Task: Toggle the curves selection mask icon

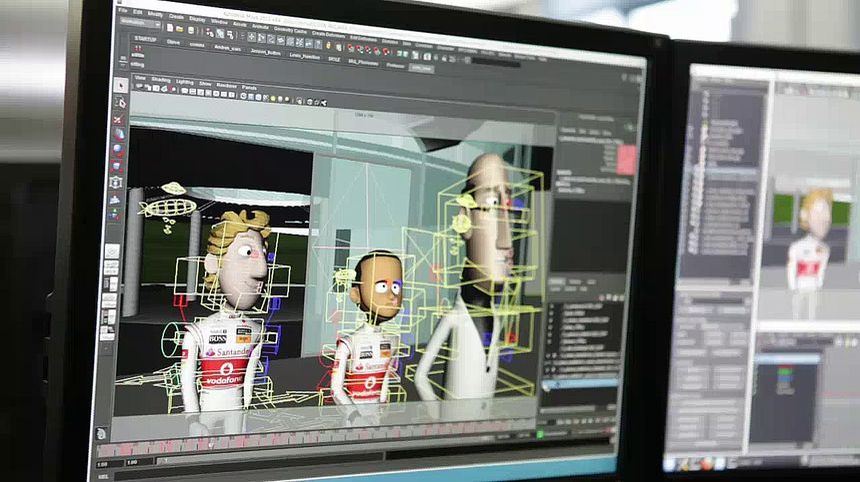Action: [271, 39]
